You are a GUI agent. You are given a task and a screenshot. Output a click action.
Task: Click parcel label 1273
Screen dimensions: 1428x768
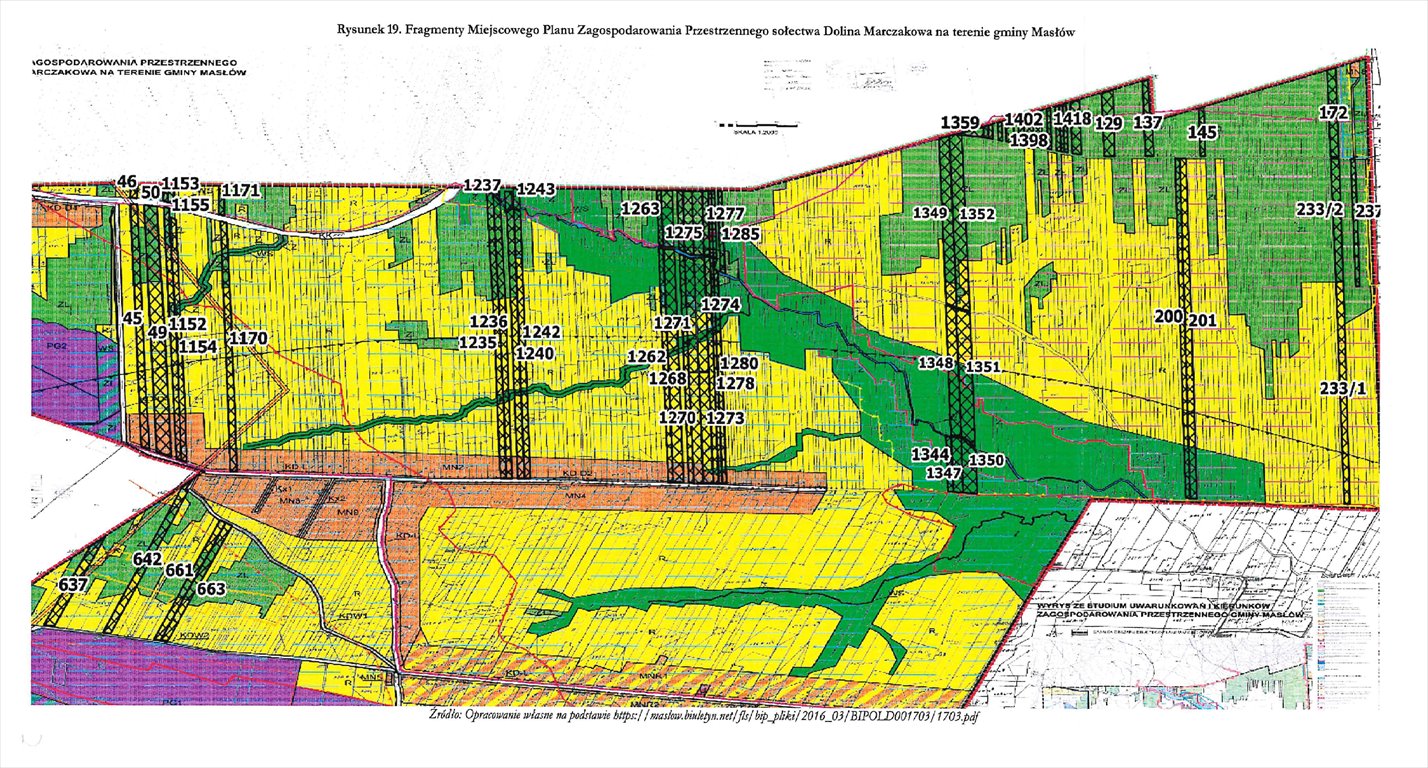(726, 418)
